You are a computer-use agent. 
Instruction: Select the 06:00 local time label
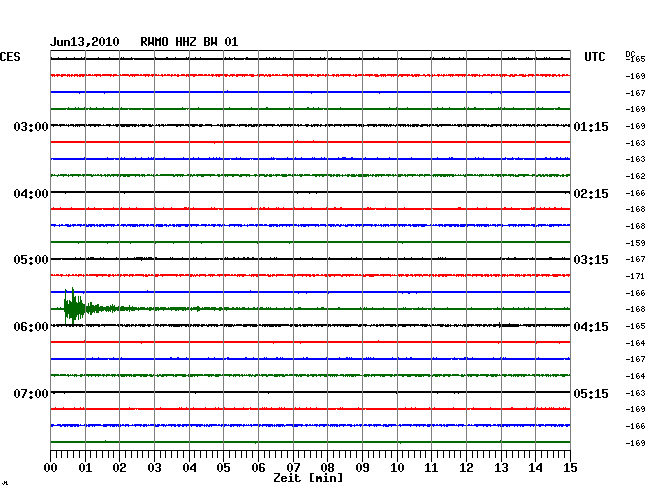[x=31, y=327]
